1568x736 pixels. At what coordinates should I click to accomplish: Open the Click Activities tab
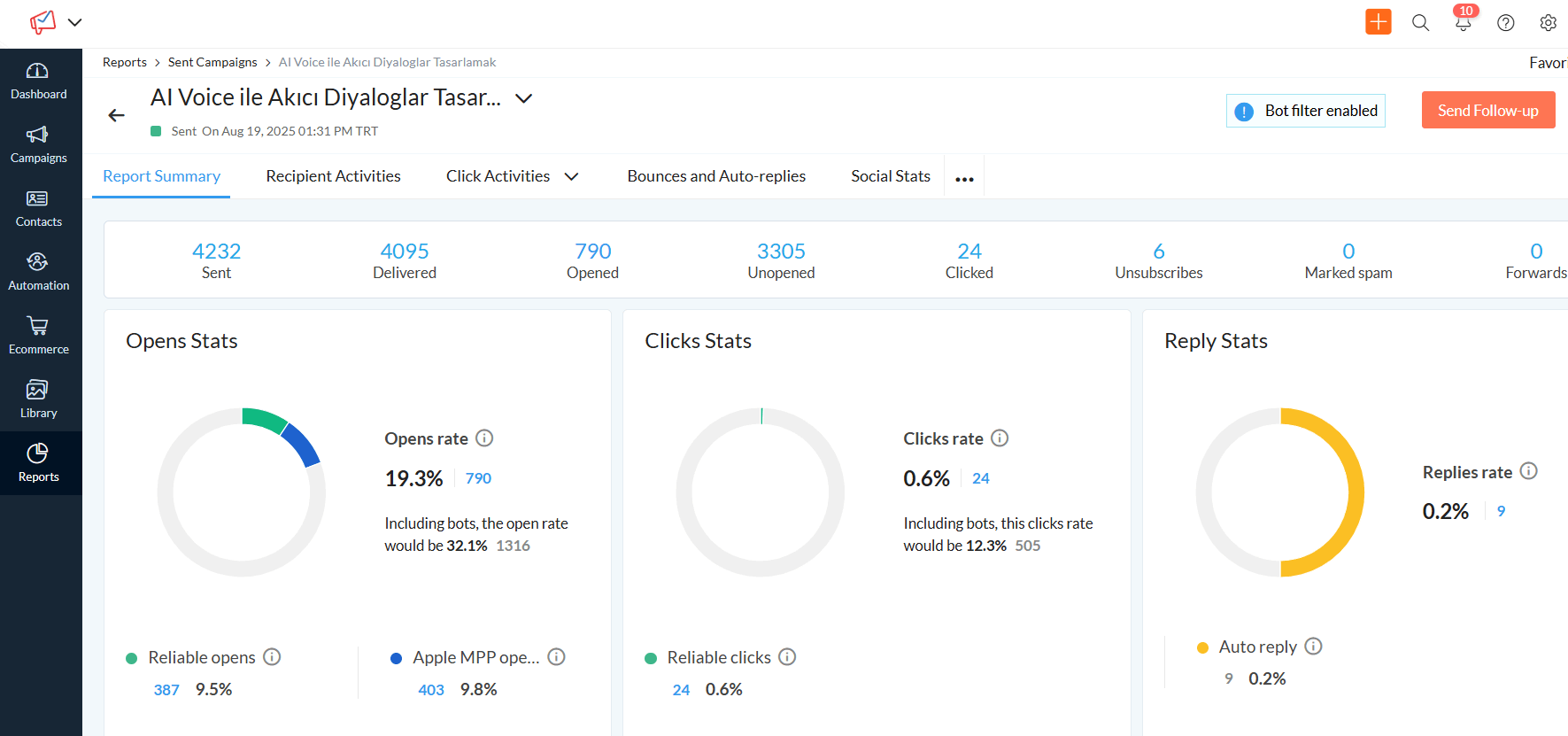tap(498, 176)
